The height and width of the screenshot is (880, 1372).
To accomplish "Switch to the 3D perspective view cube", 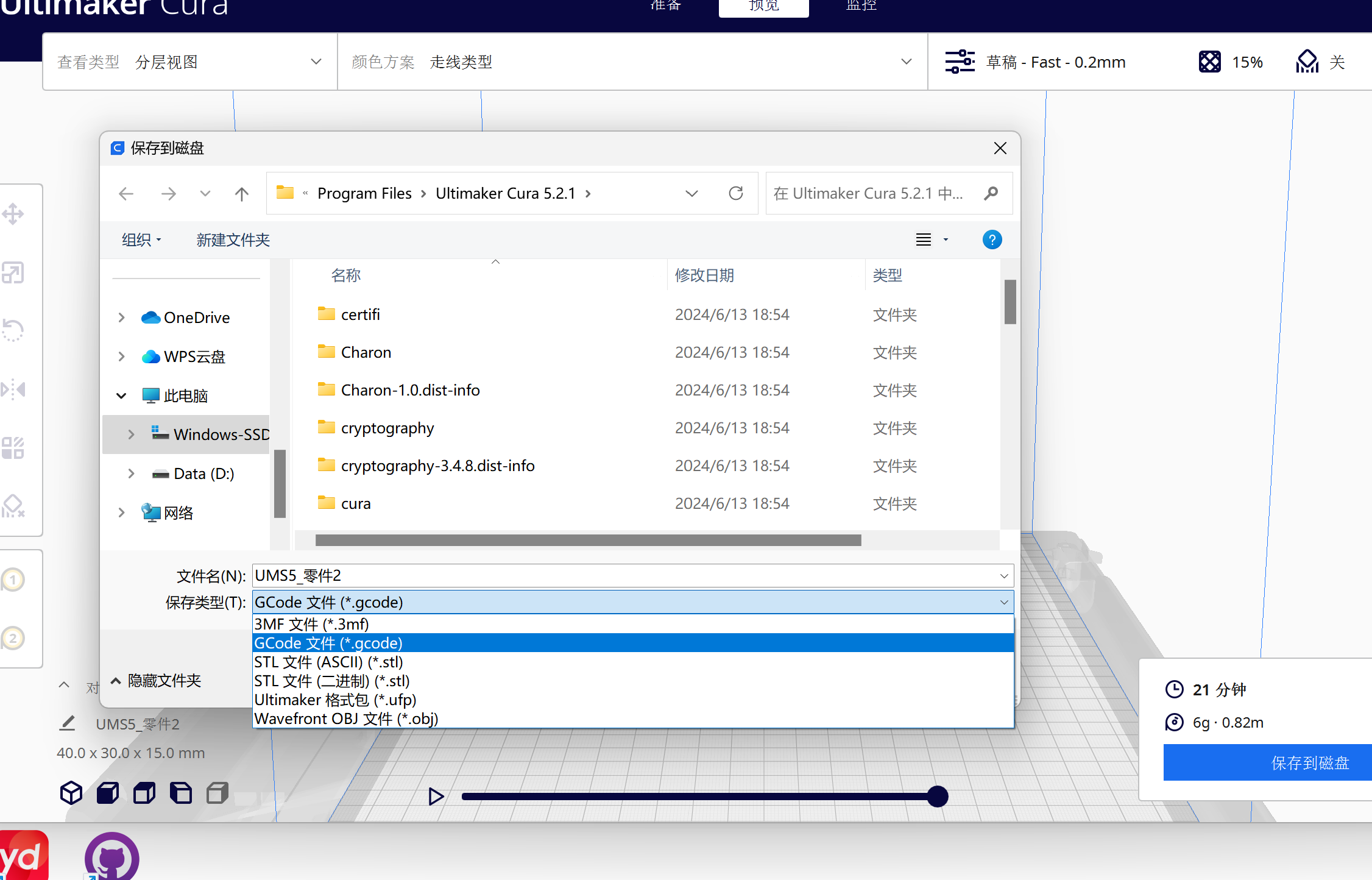I will 71,793.
